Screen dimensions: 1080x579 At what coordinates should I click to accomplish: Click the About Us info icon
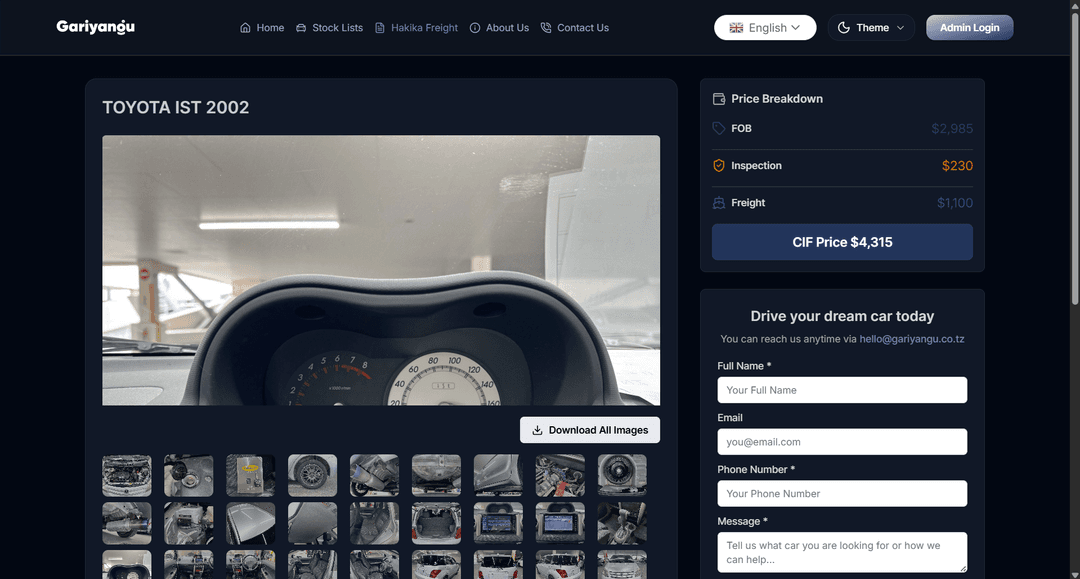click(475, 28)
